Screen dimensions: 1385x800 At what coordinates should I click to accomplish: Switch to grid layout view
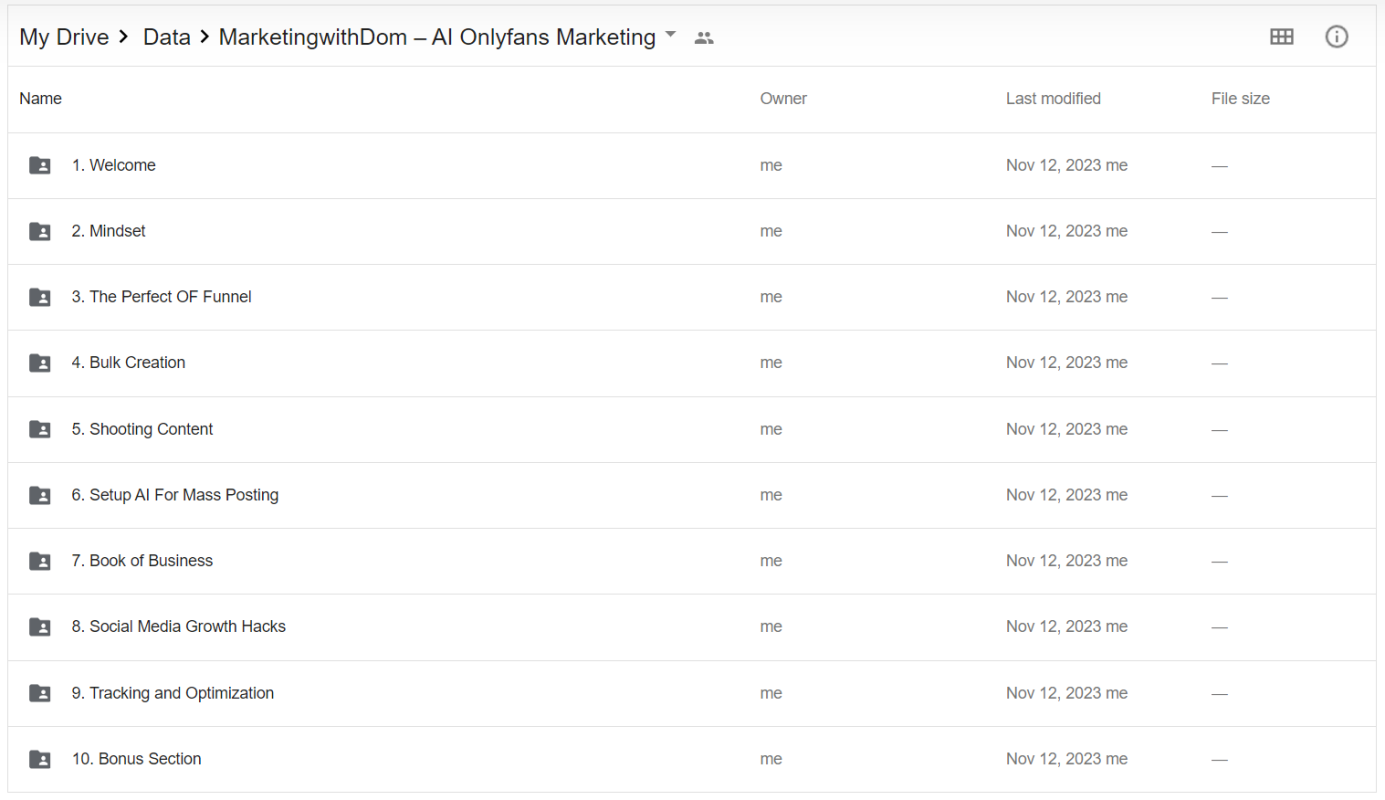pyautogui.click(x=1281, y=37)
